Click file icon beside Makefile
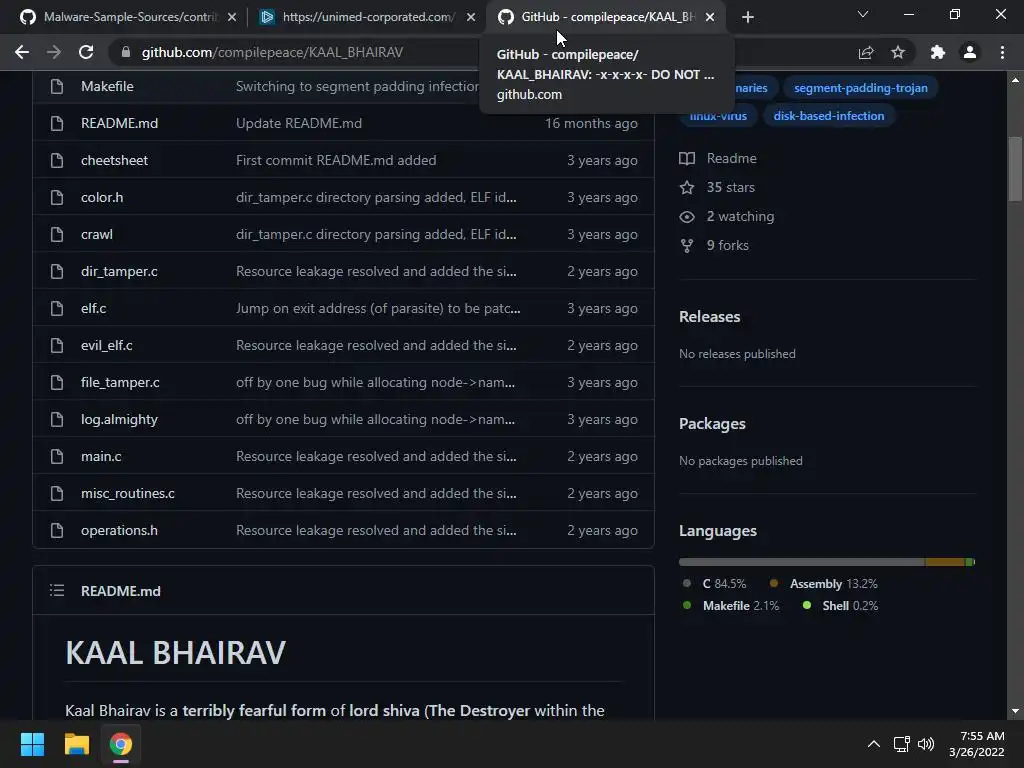 (x=57, y=86)
